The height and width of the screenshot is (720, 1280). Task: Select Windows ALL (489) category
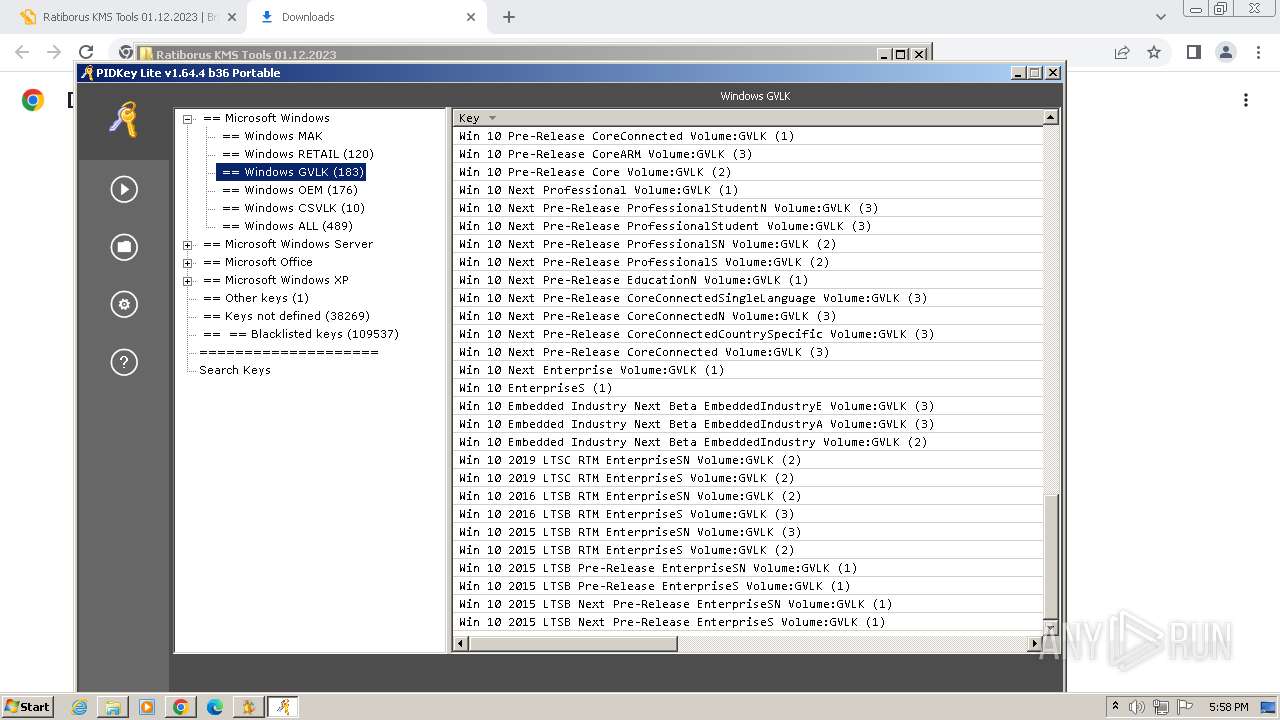pyautogui.click(x=287, y=226)
